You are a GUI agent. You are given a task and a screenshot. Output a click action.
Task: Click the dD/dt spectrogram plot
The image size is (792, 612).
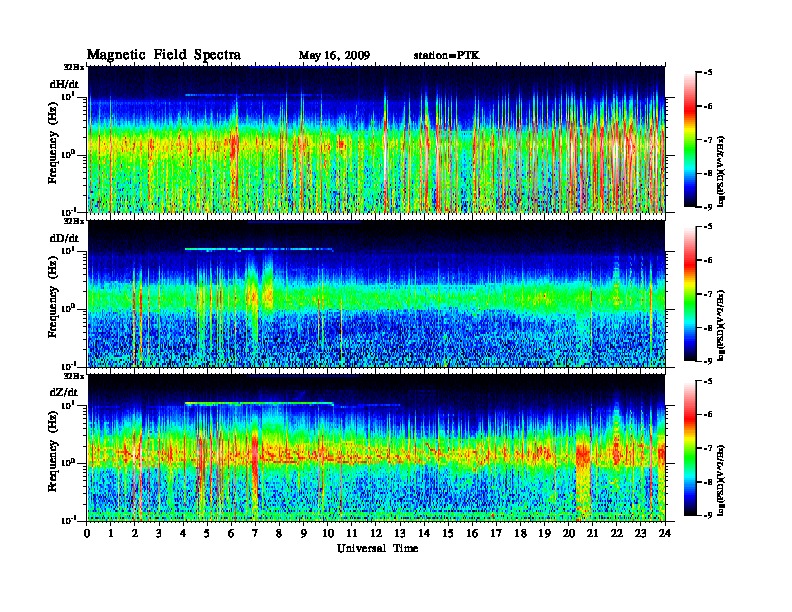coord(376,294)
